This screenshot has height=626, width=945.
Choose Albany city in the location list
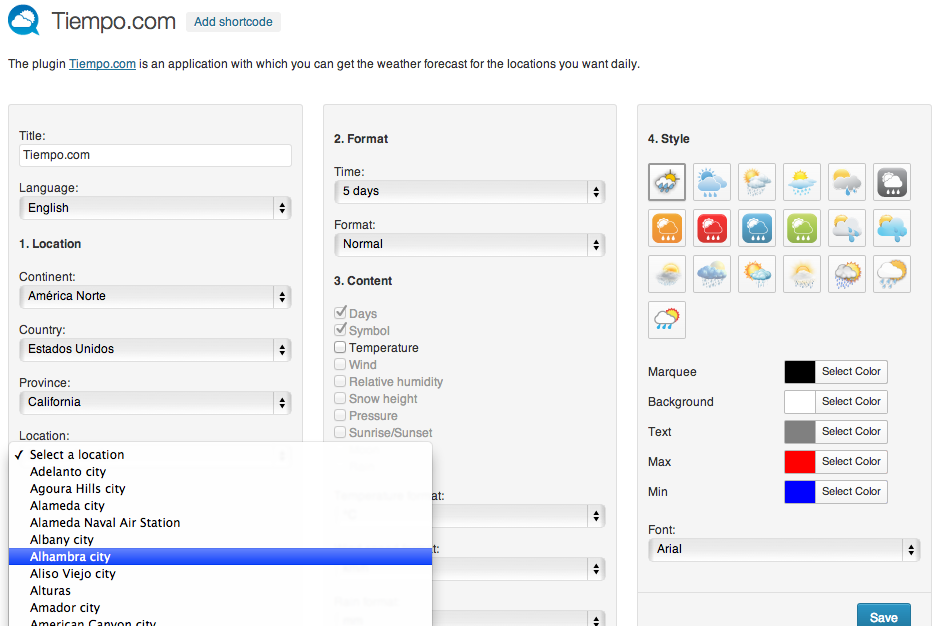(221, 539)
